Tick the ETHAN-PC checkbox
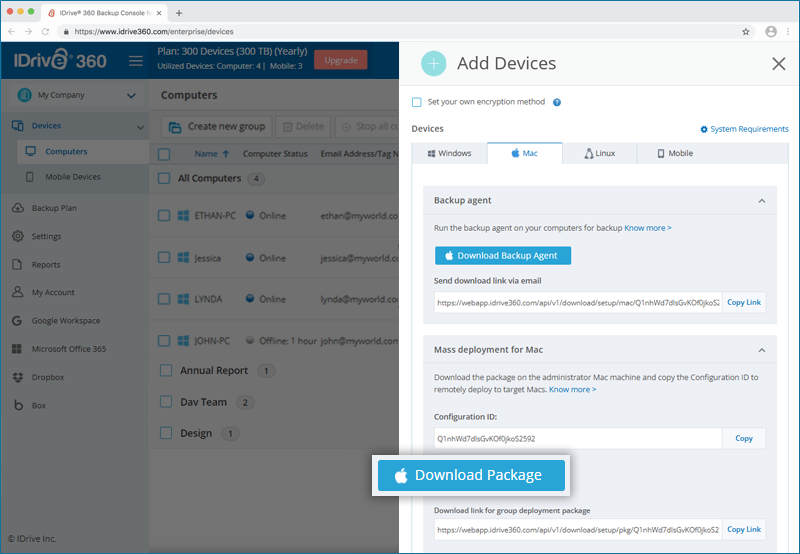This screenshot has width=800, height=554. point(166,215)
